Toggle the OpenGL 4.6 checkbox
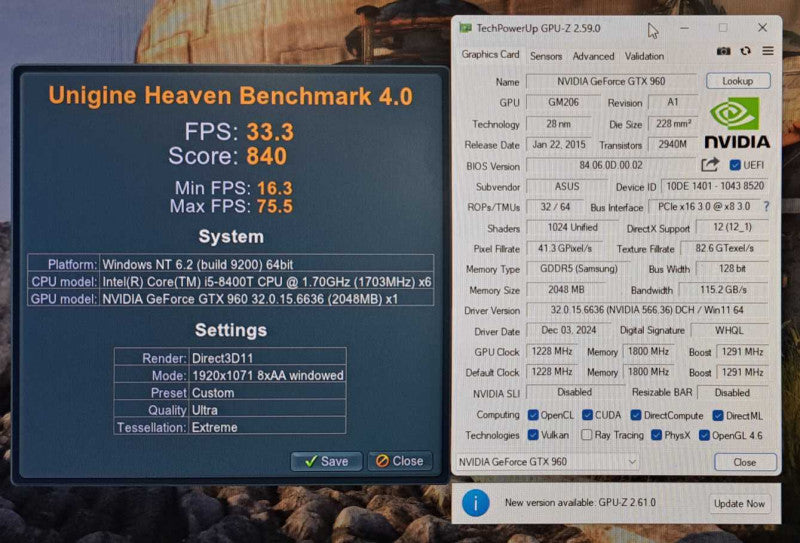Screen dimensions: 800x543 [704, 435]
